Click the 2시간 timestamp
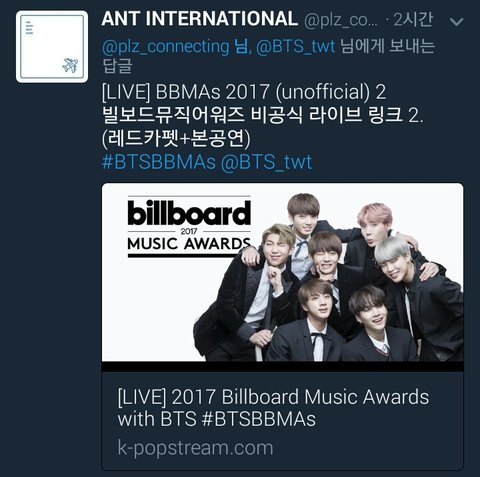 tap(413, 20)
